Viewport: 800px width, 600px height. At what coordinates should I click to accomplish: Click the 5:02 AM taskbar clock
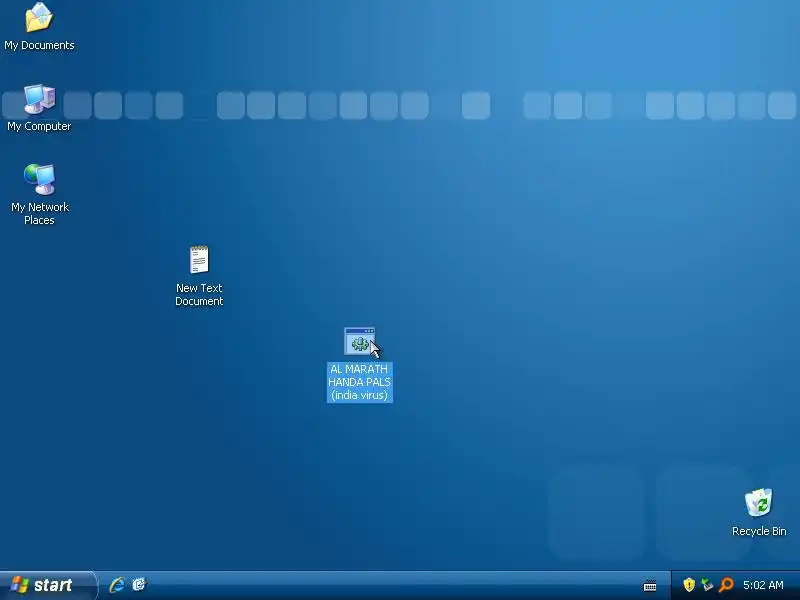[x=763, y=585]
